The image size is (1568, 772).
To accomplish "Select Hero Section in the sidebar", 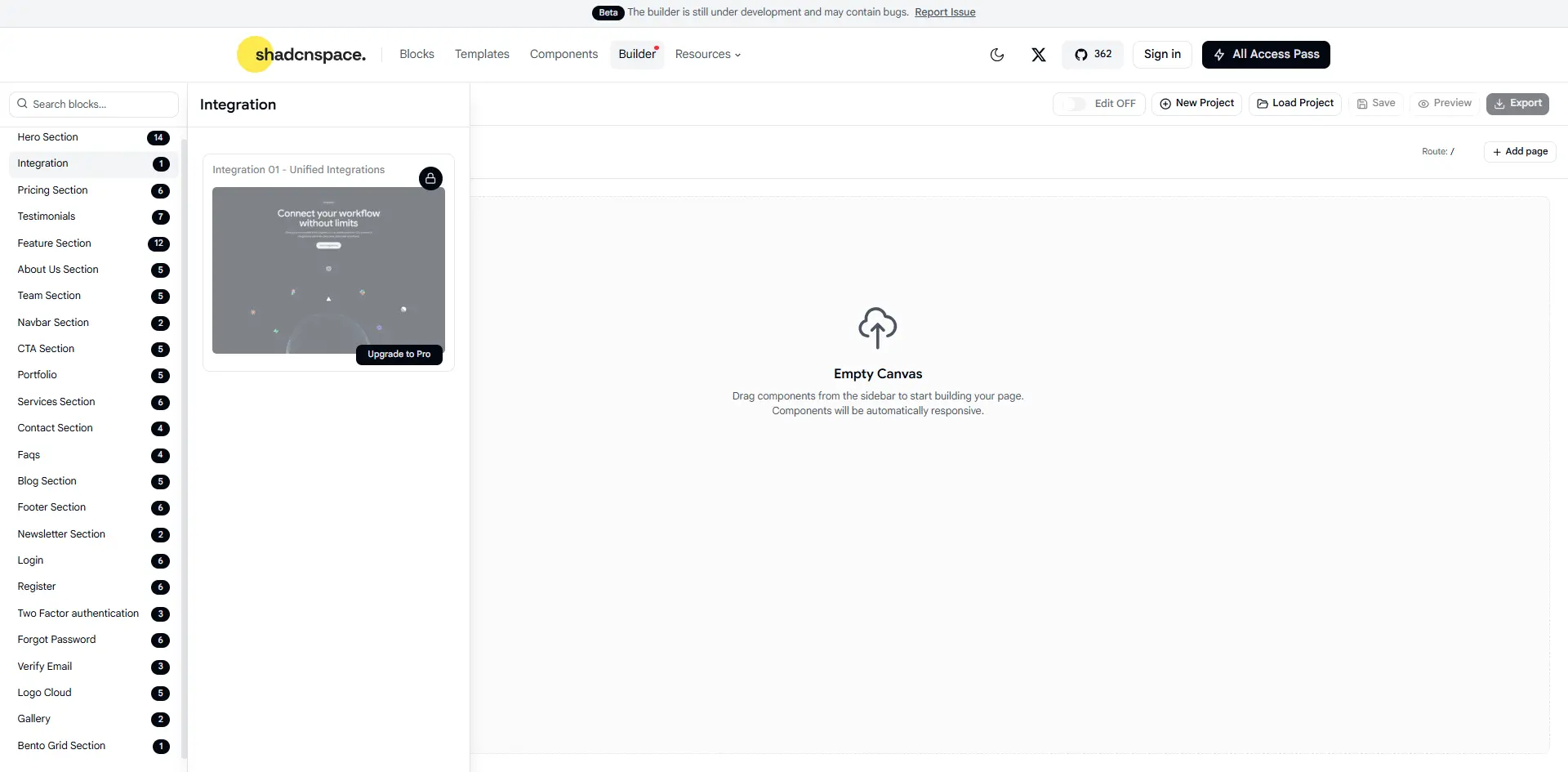I will click(x=48, y=137).
